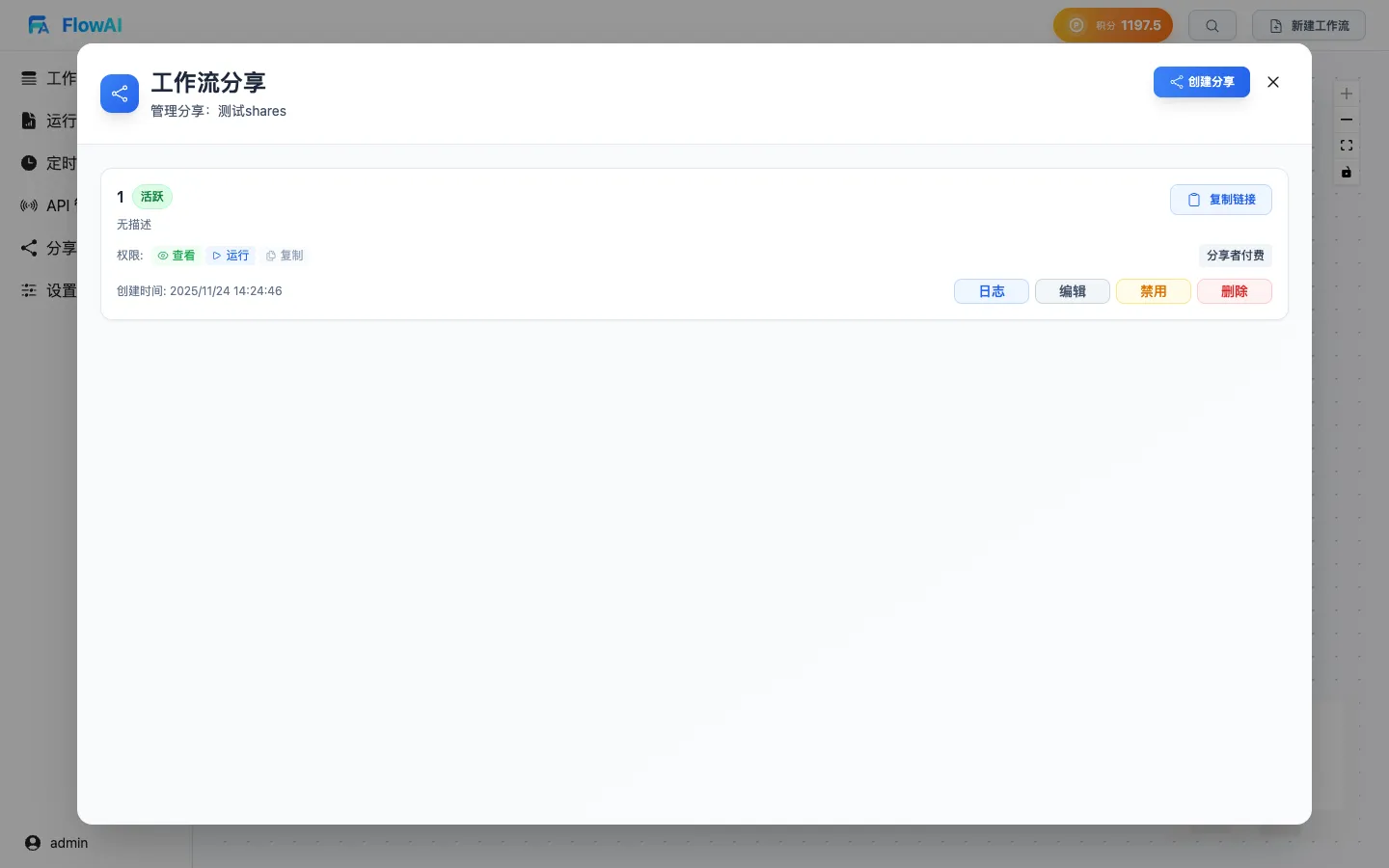Close the 工作流分享 dialog
The height and width of the screenshot is (868, 1389).
1273,82
